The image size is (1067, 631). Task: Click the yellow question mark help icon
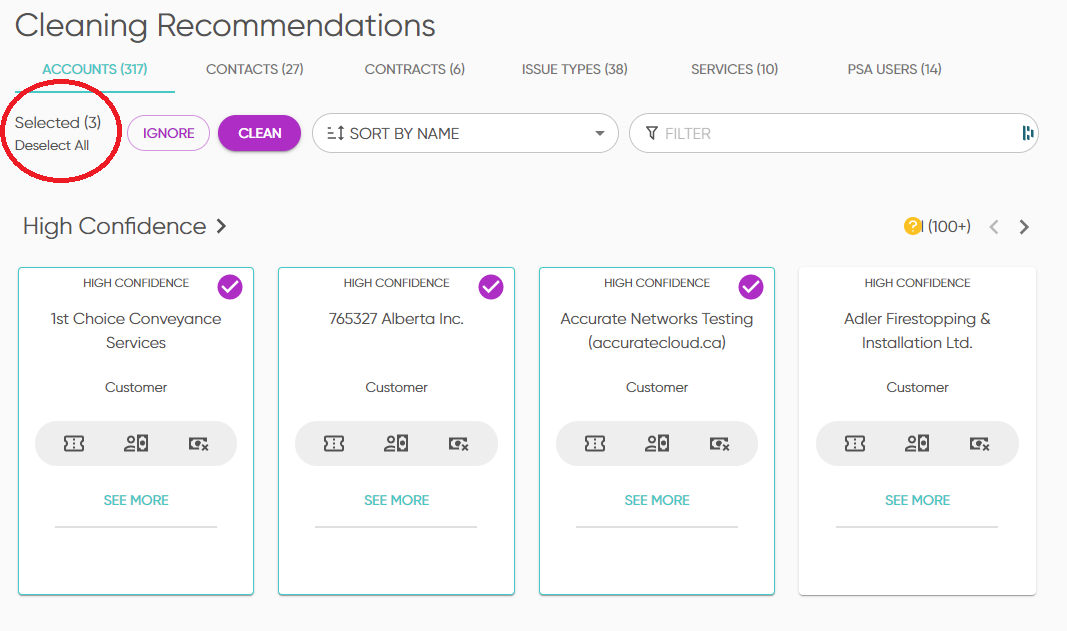[x=912, y=227]
